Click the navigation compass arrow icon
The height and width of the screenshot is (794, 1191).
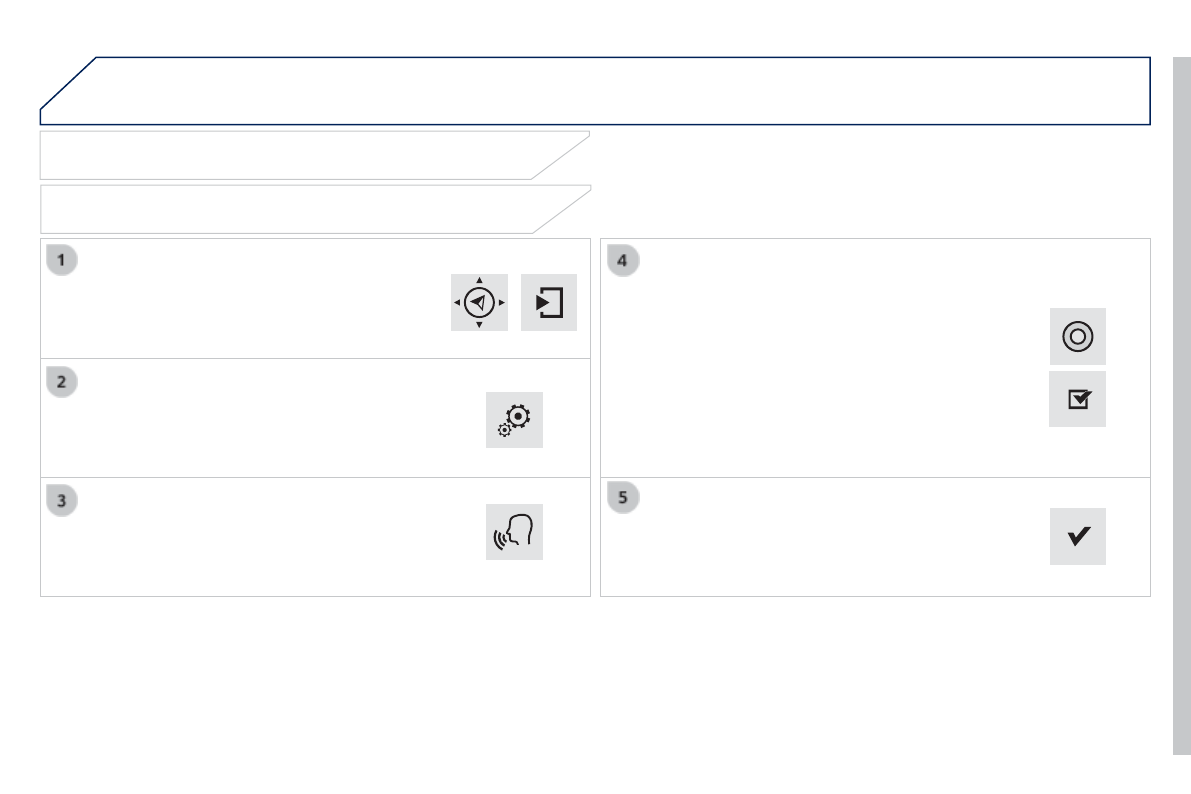click(479, 302)
